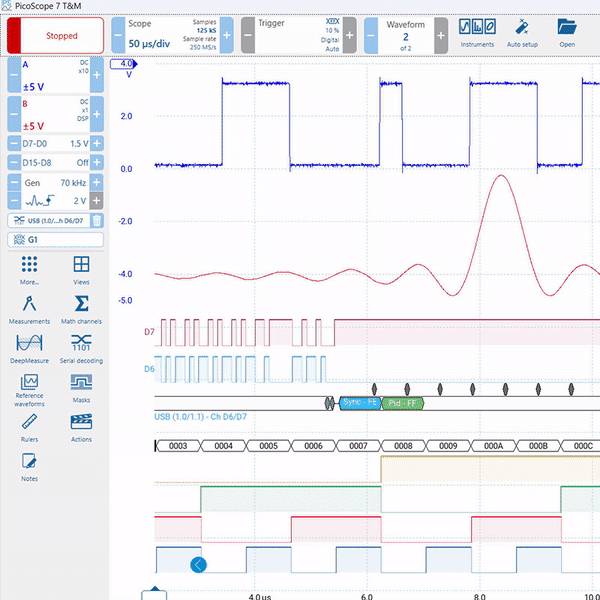Viewport: 600px width, 600px height.
Task: Open the G1 digital group settings
Action: pyautogui.click(x=55, y=240)
